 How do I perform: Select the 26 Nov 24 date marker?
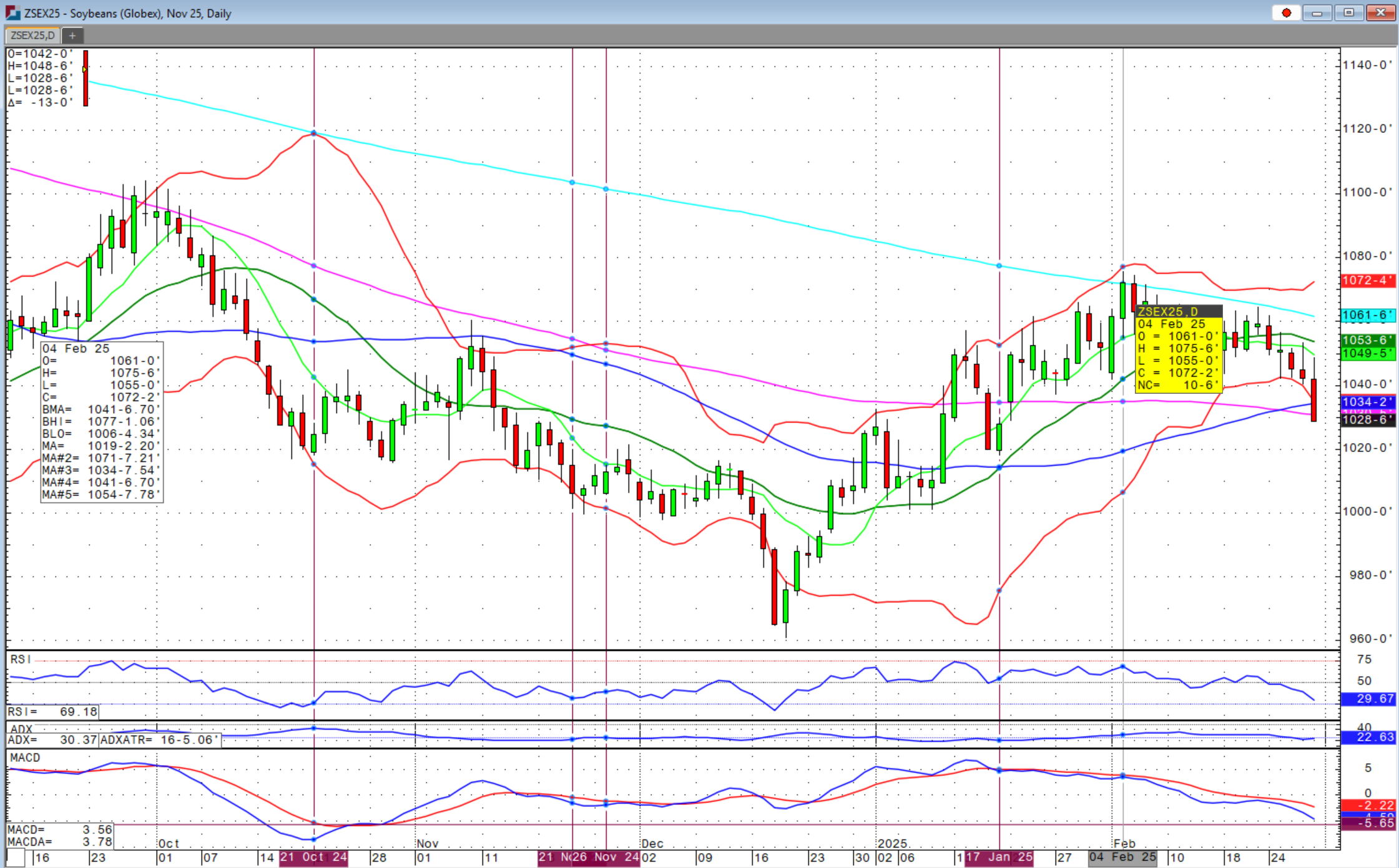point(605,857)
